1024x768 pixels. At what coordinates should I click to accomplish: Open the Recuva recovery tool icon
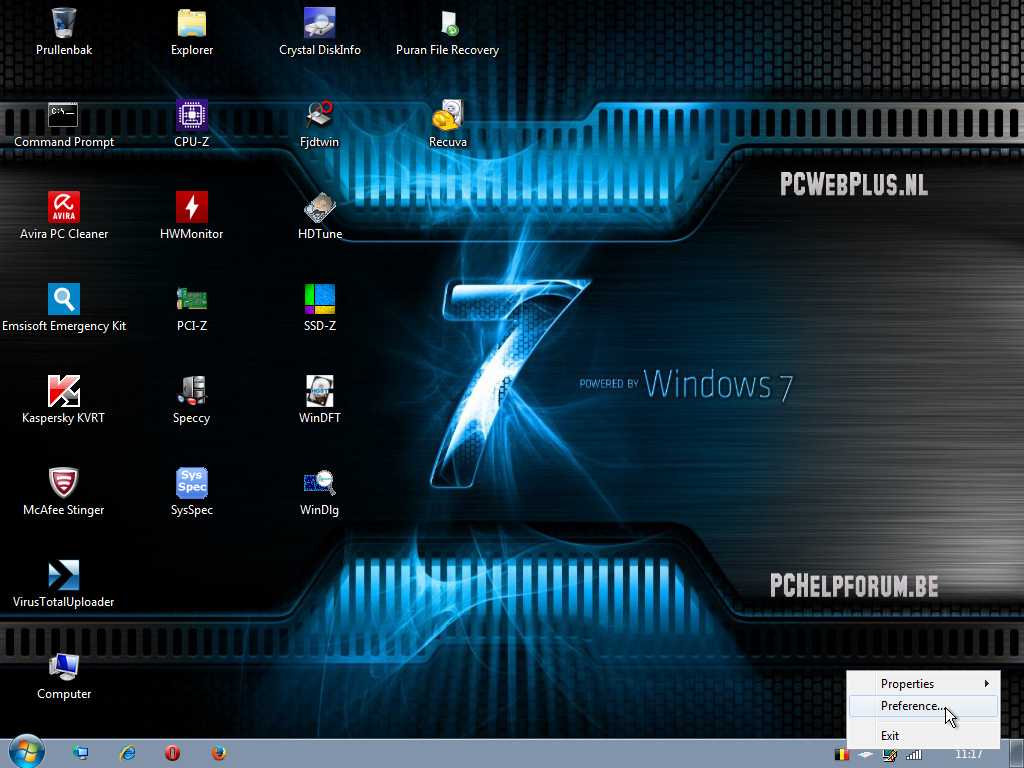[x=447, y=115]
